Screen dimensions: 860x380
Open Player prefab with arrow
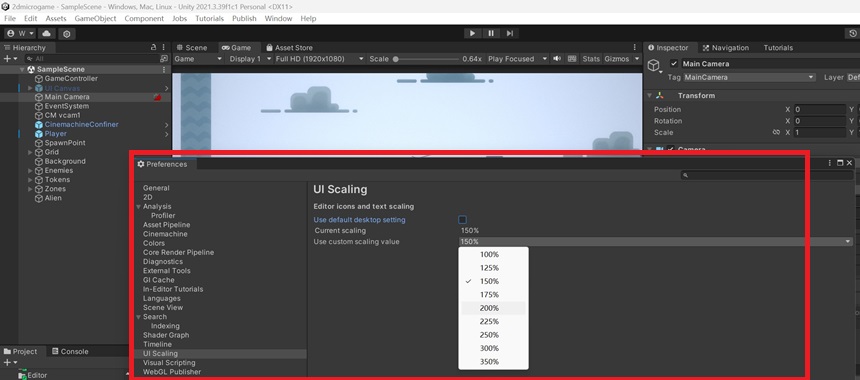(166, 134)
